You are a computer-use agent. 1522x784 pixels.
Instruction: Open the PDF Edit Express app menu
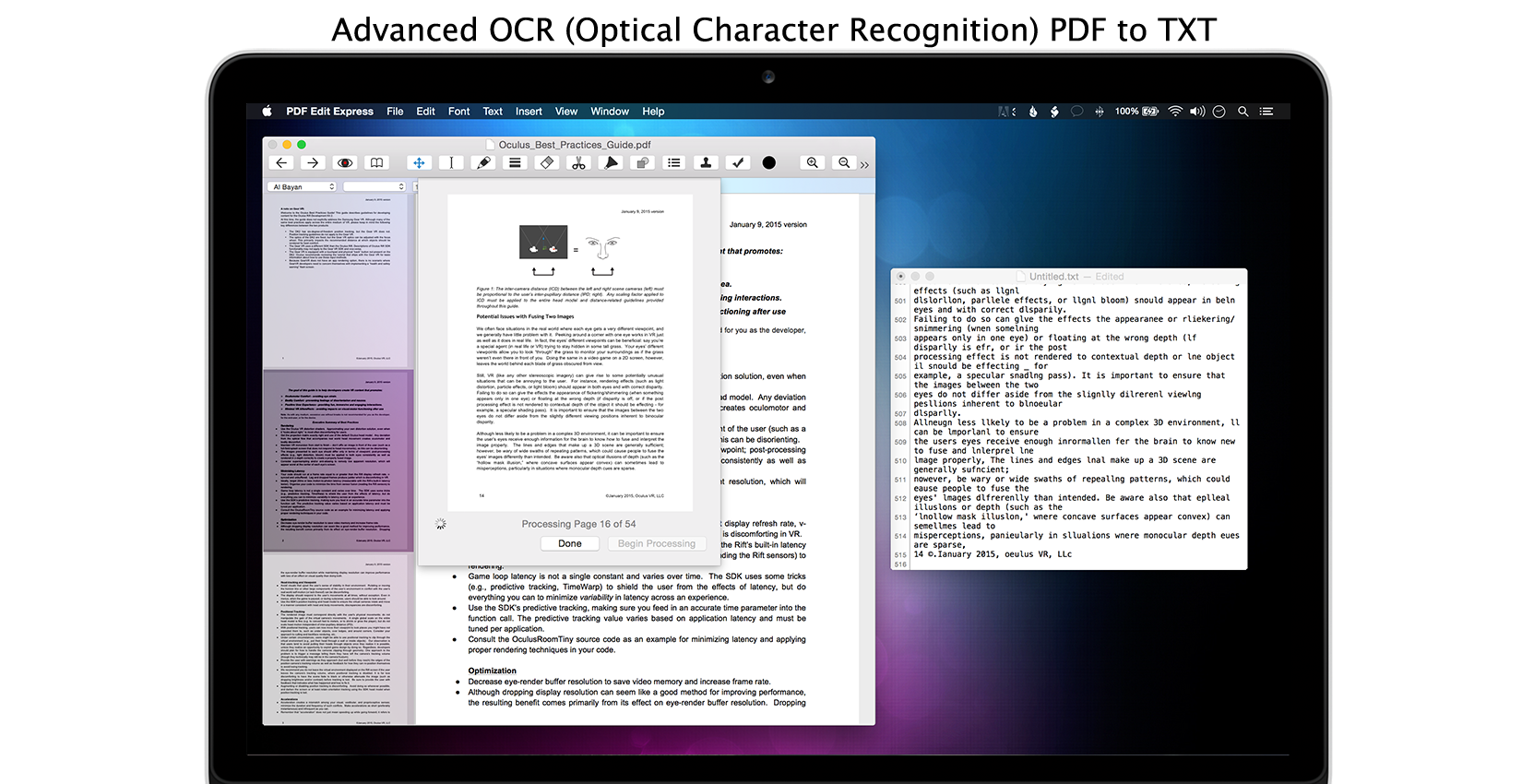coord(329,112)
